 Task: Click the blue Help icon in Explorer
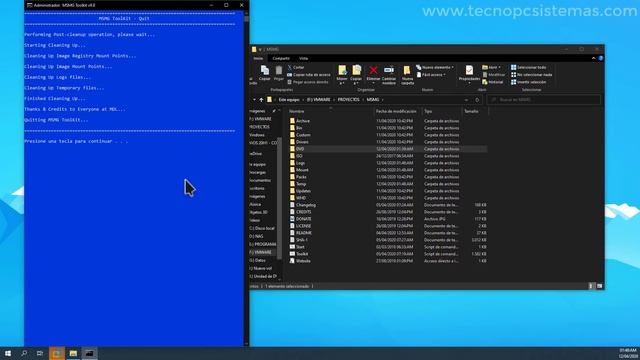pyautogui.click(x=601, y=58)
